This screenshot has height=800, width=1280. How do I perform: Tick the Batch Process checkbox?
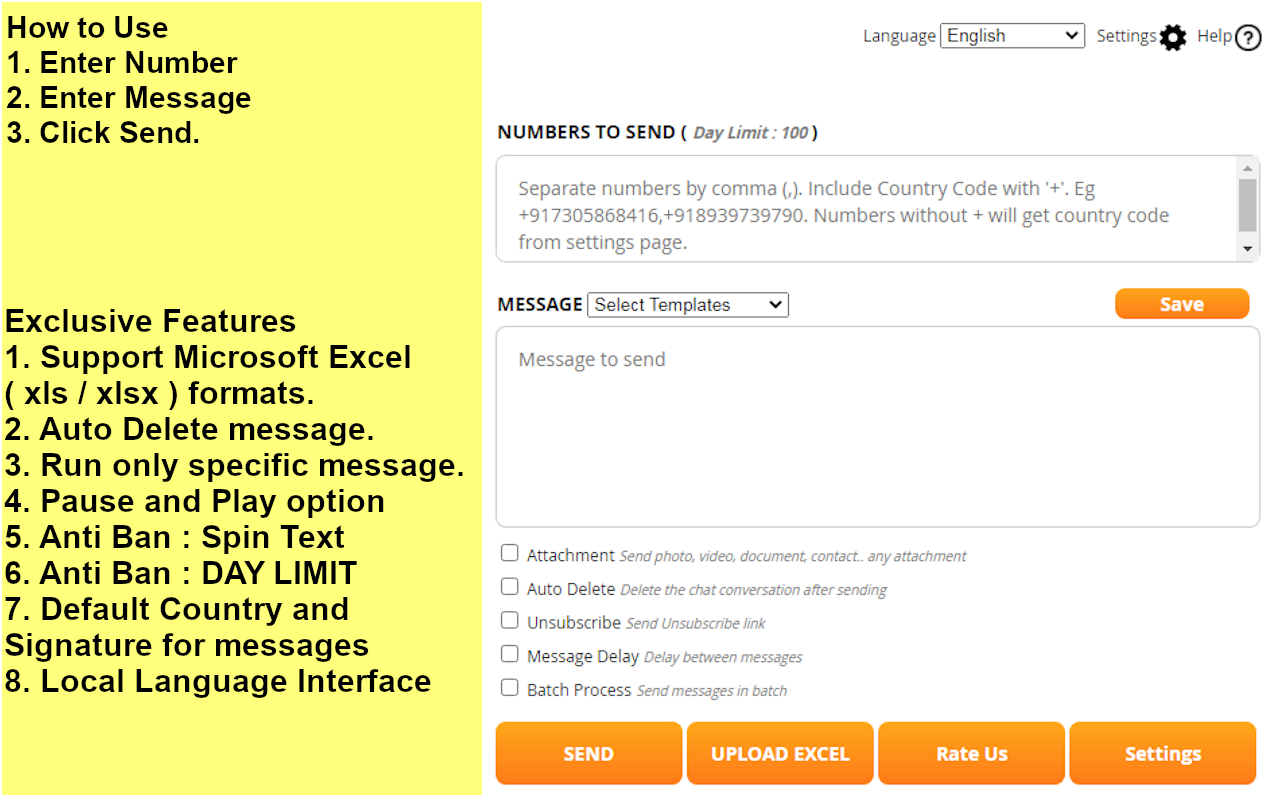click(510, 688)
